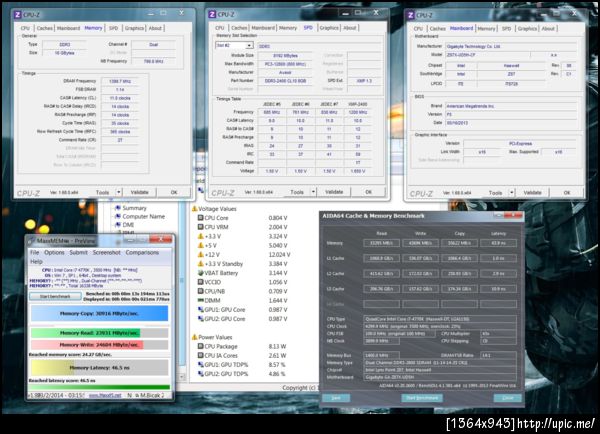Click the CPU Package 8.13 W value
Viewport: 600px width, 434px height.
click(277, 346)
